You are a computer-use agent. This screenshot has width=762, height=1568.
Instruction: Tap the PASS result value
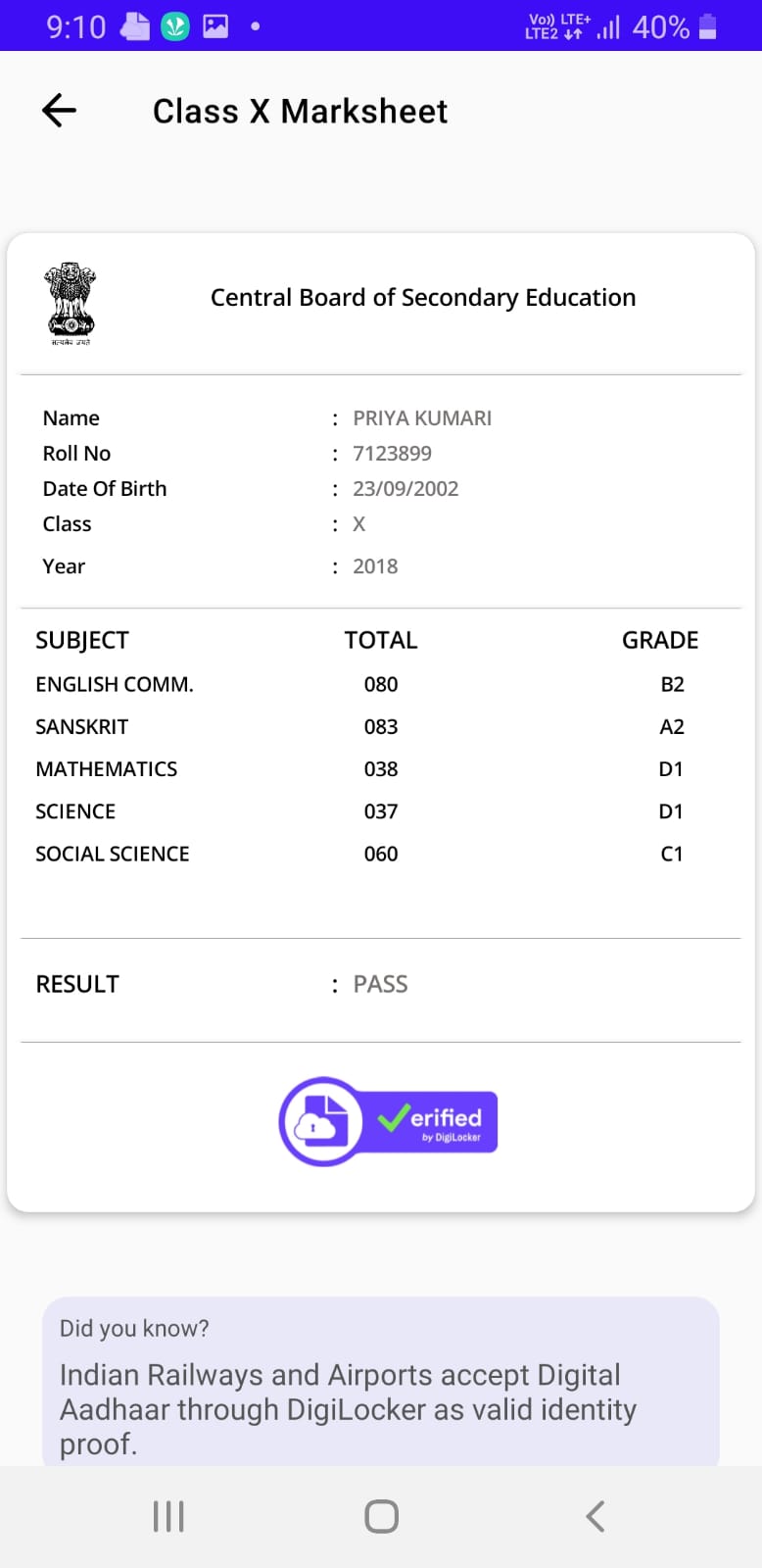click(380, 984)
